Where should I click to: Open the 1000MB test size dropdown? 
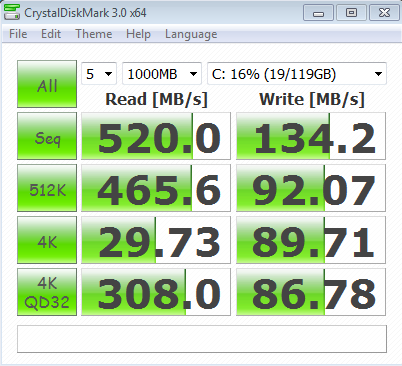[x=162, y=74]
